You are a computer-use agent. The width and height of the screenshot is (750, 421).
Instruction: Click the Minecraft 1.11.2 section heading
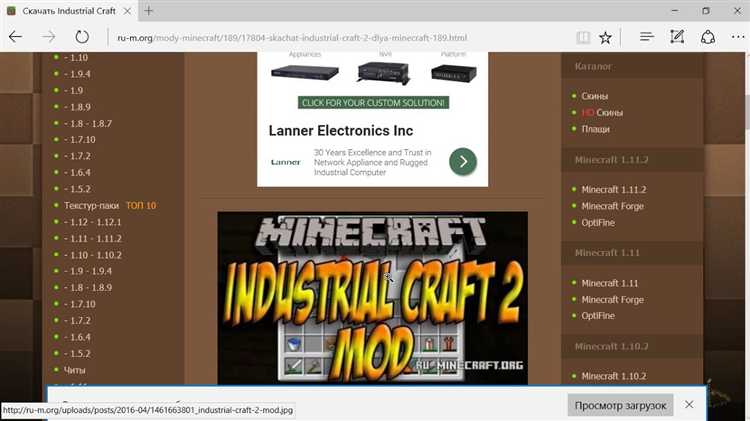click(x=611, y=160)
